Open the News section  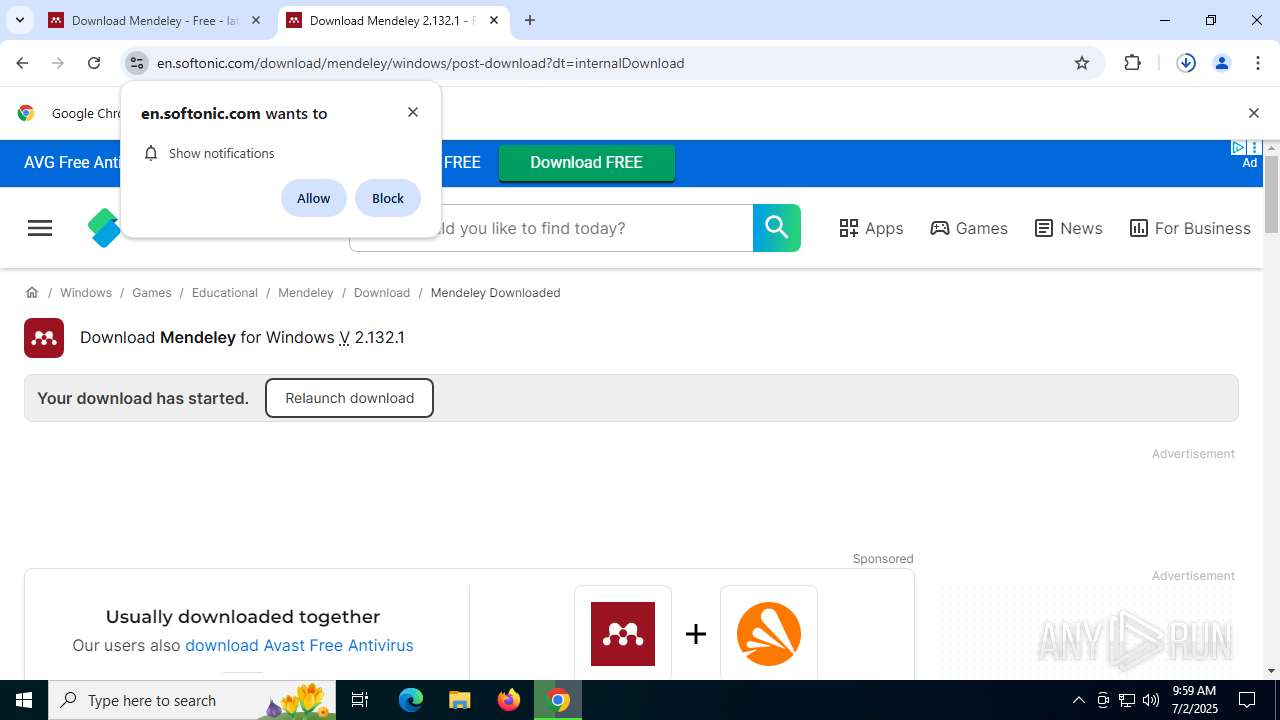tap(1068, 228)
